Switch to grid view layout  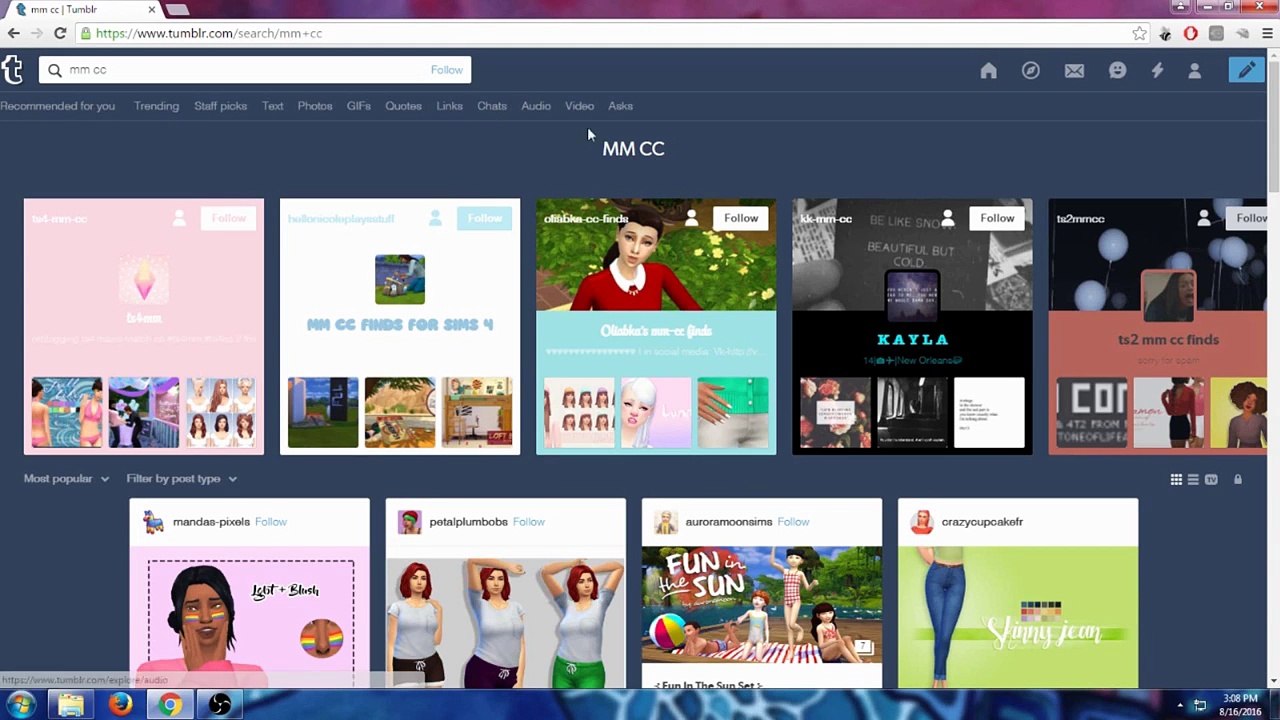coord(1176,479)
